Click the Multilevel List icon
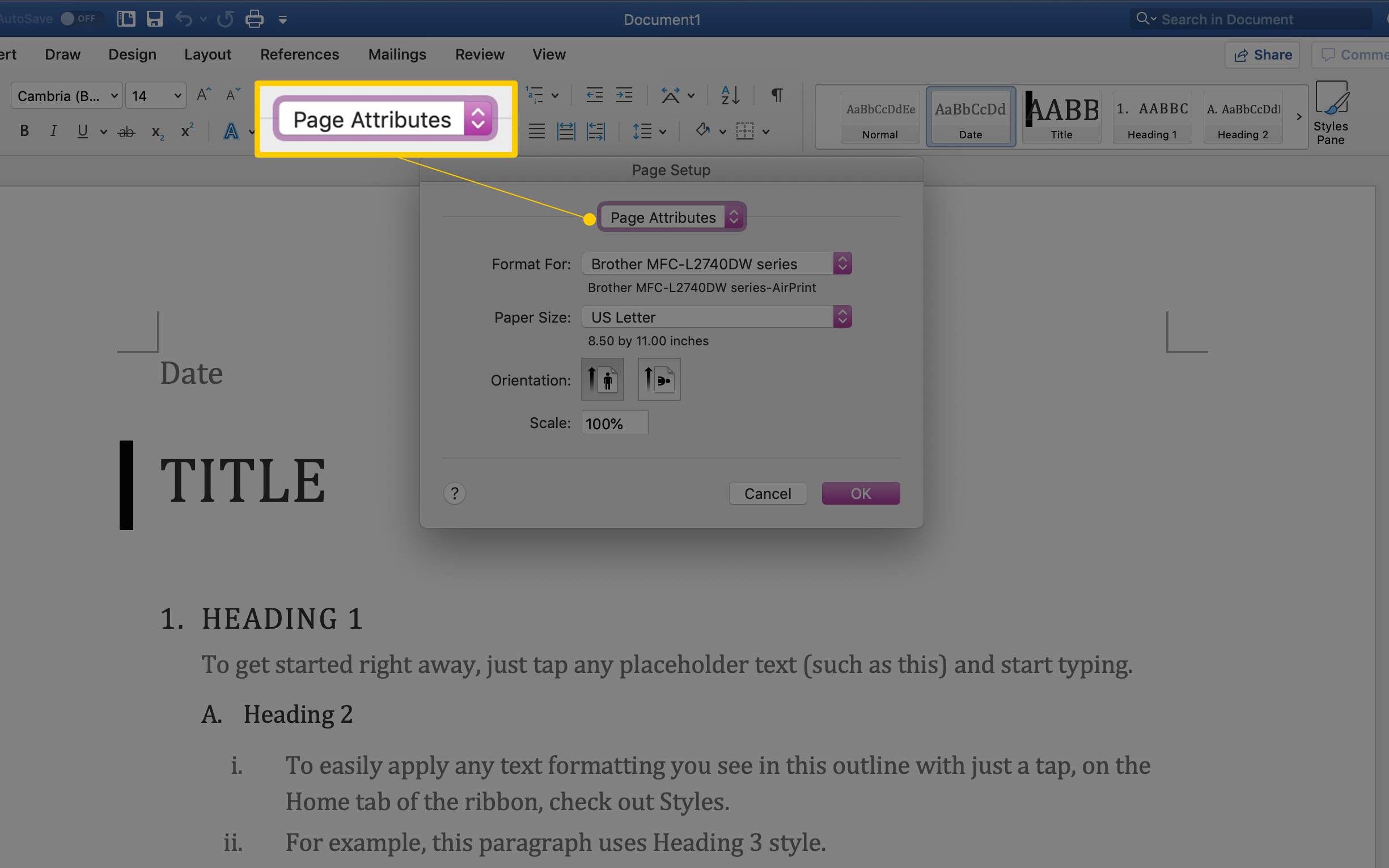The image size is (1389, 868). pyautogui.click(x=534, y=94)
